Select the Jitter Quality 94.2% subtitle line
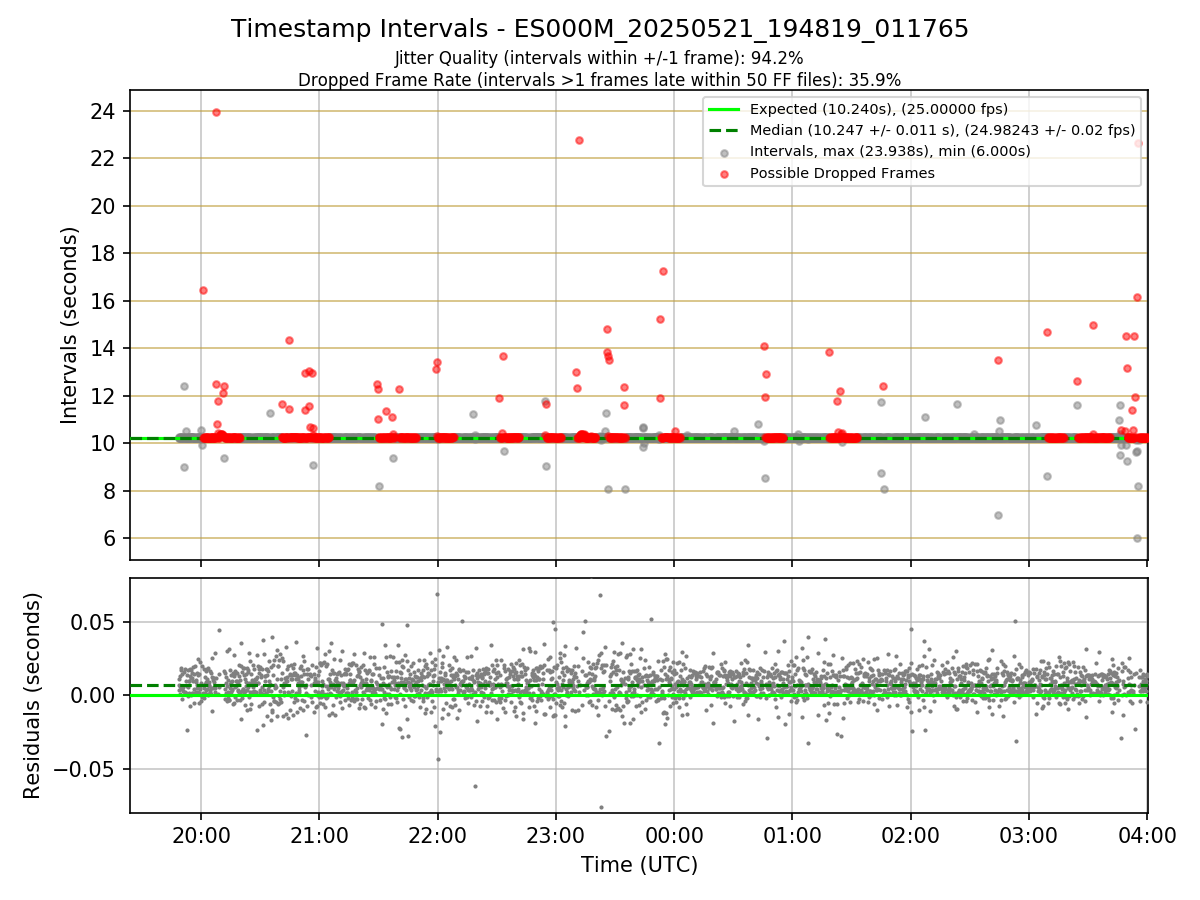Screen dimensions: 1200x900 [599, 58]
